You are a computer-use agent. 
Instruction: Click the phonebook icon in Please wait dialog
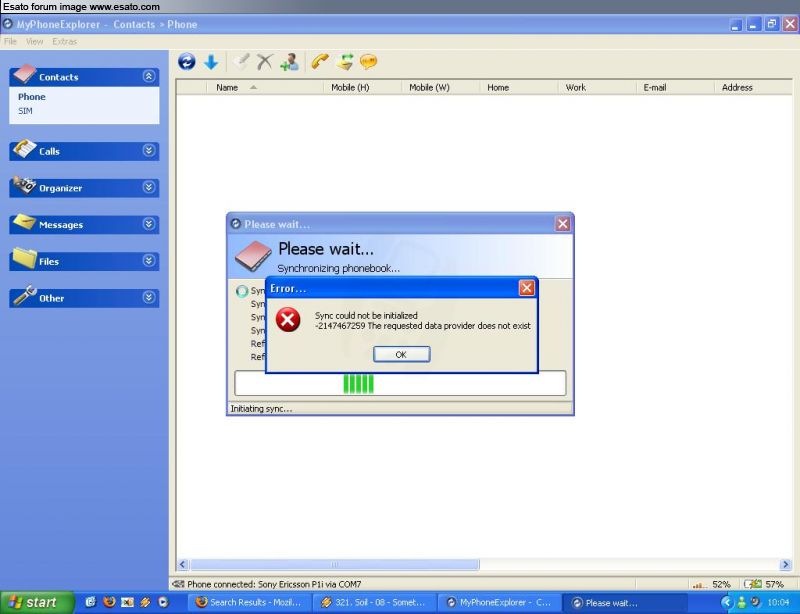coord(254,256)
